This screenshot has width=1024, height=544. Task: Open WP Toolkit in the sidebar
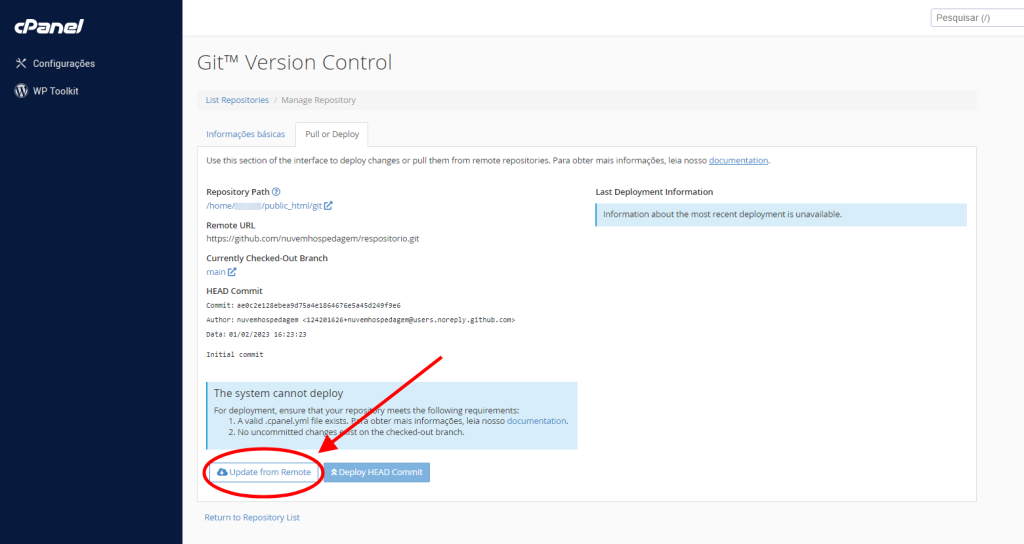56,91
